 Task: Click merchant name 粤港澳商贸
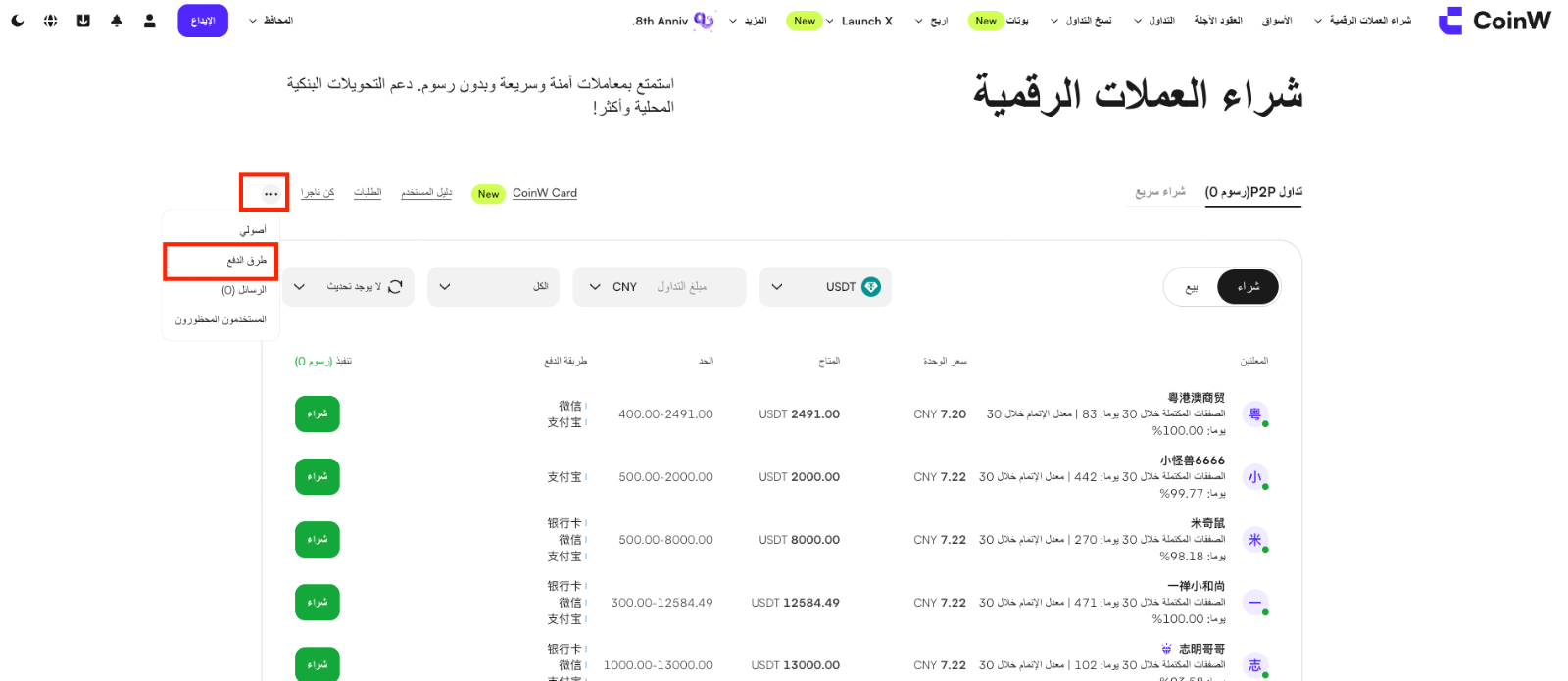(1196, 398)
